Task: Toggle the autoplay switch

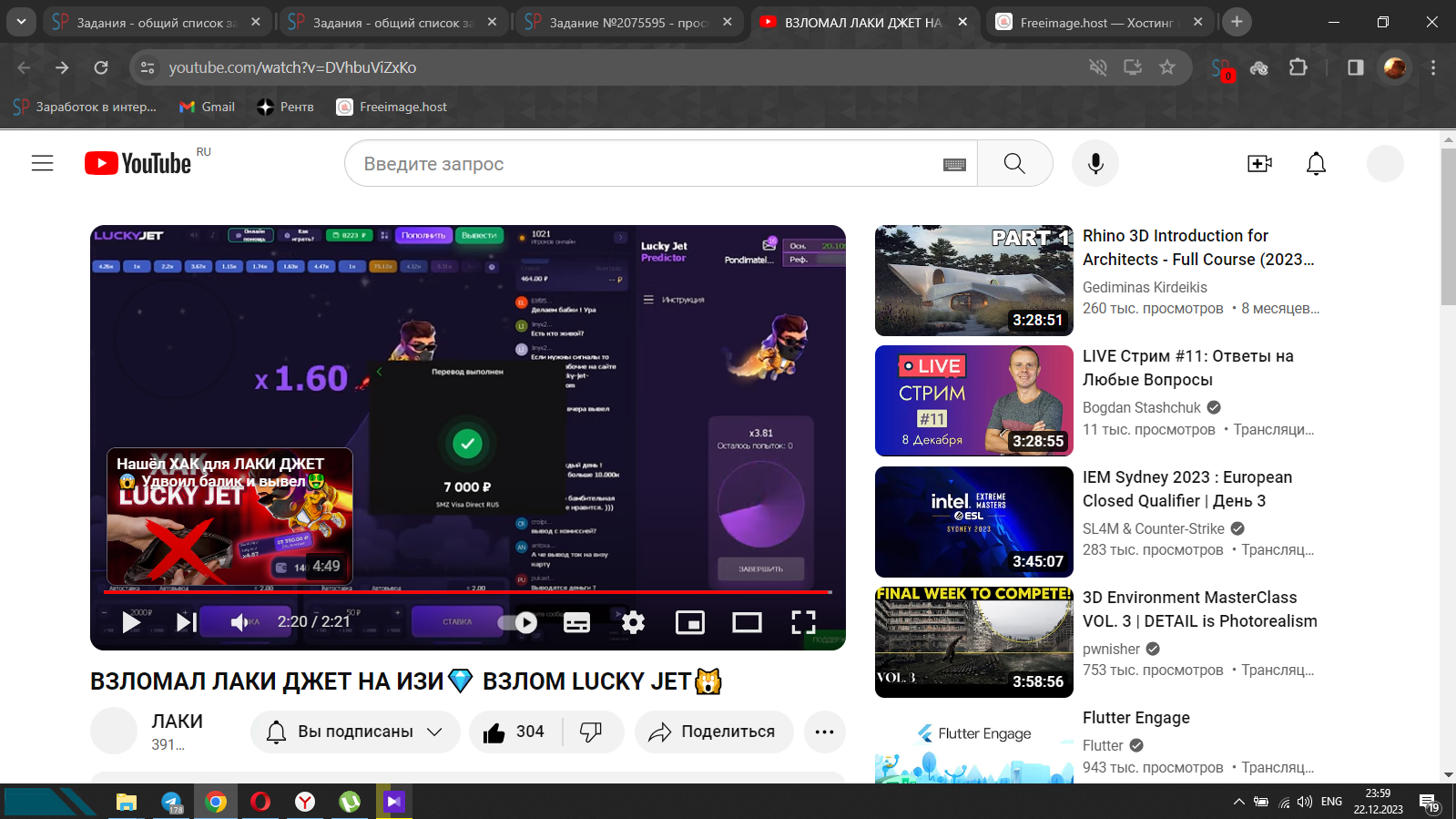Action: point(517,622)
